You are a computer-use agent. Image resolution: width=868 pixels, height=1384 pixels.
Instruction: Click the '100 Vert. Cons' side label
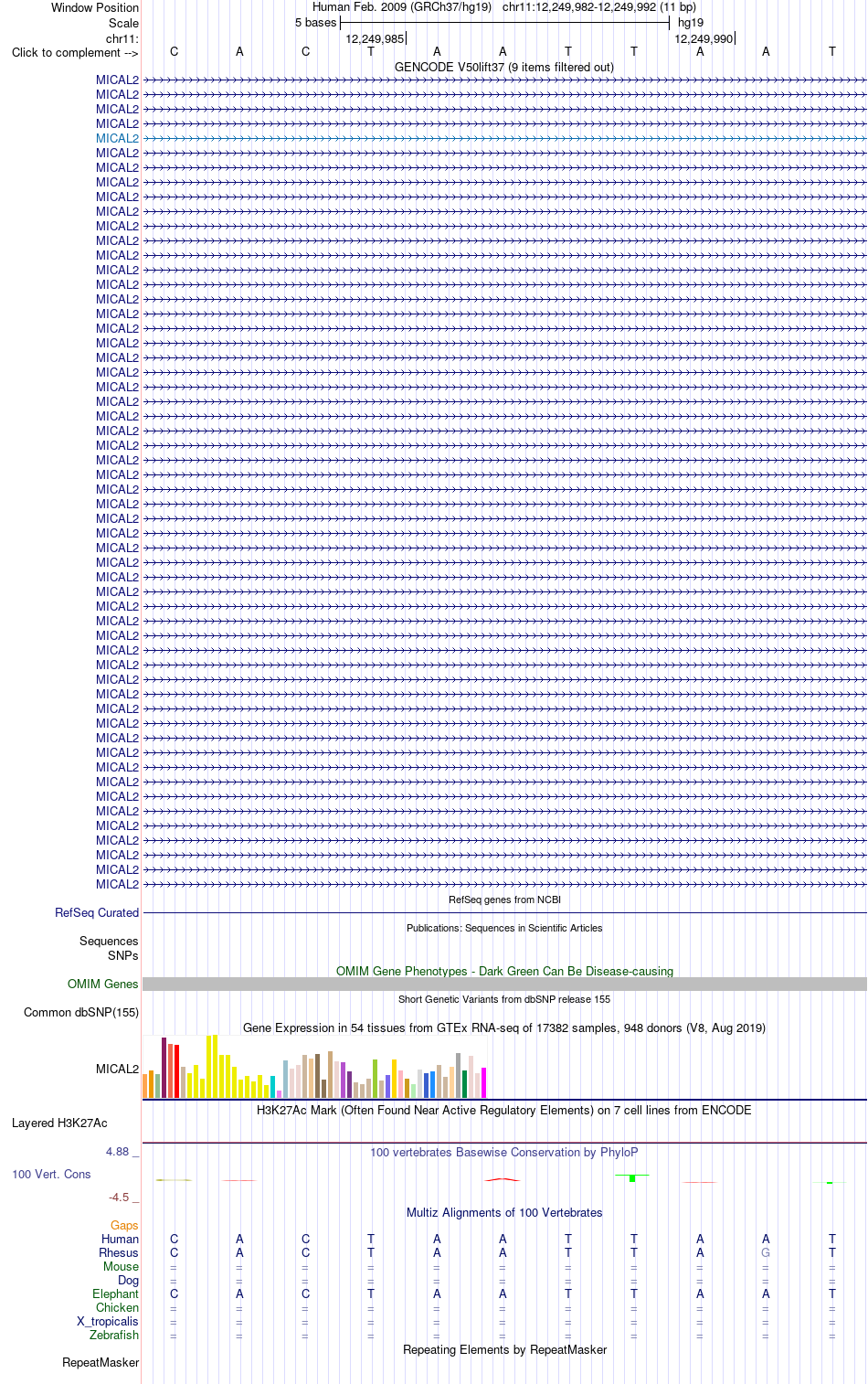click(x=51, y=1174)
